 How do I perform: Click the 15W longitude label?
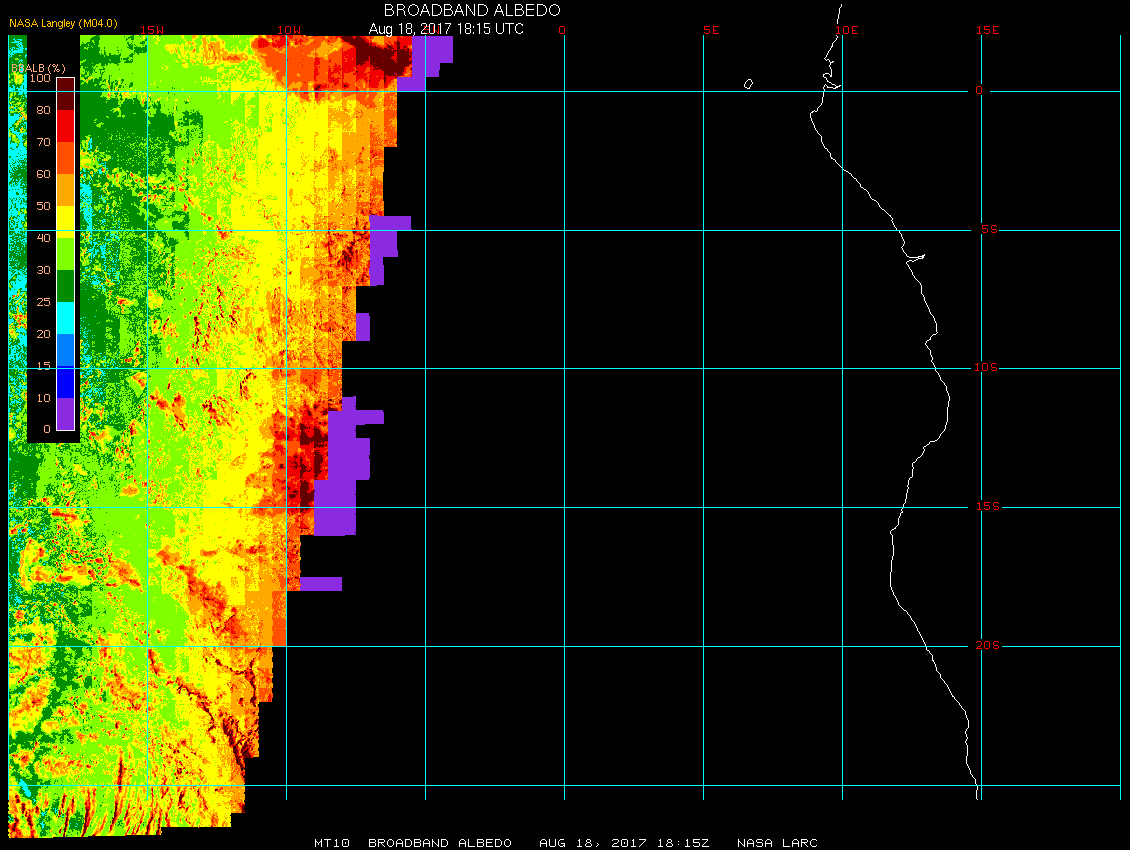[x=152, y=30]
